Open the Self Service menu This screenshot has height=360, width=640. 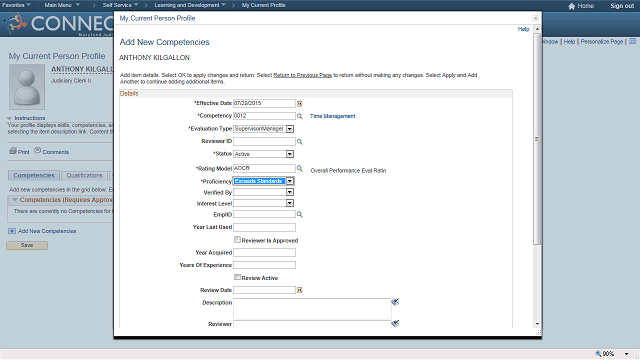[x=120, y=5]
